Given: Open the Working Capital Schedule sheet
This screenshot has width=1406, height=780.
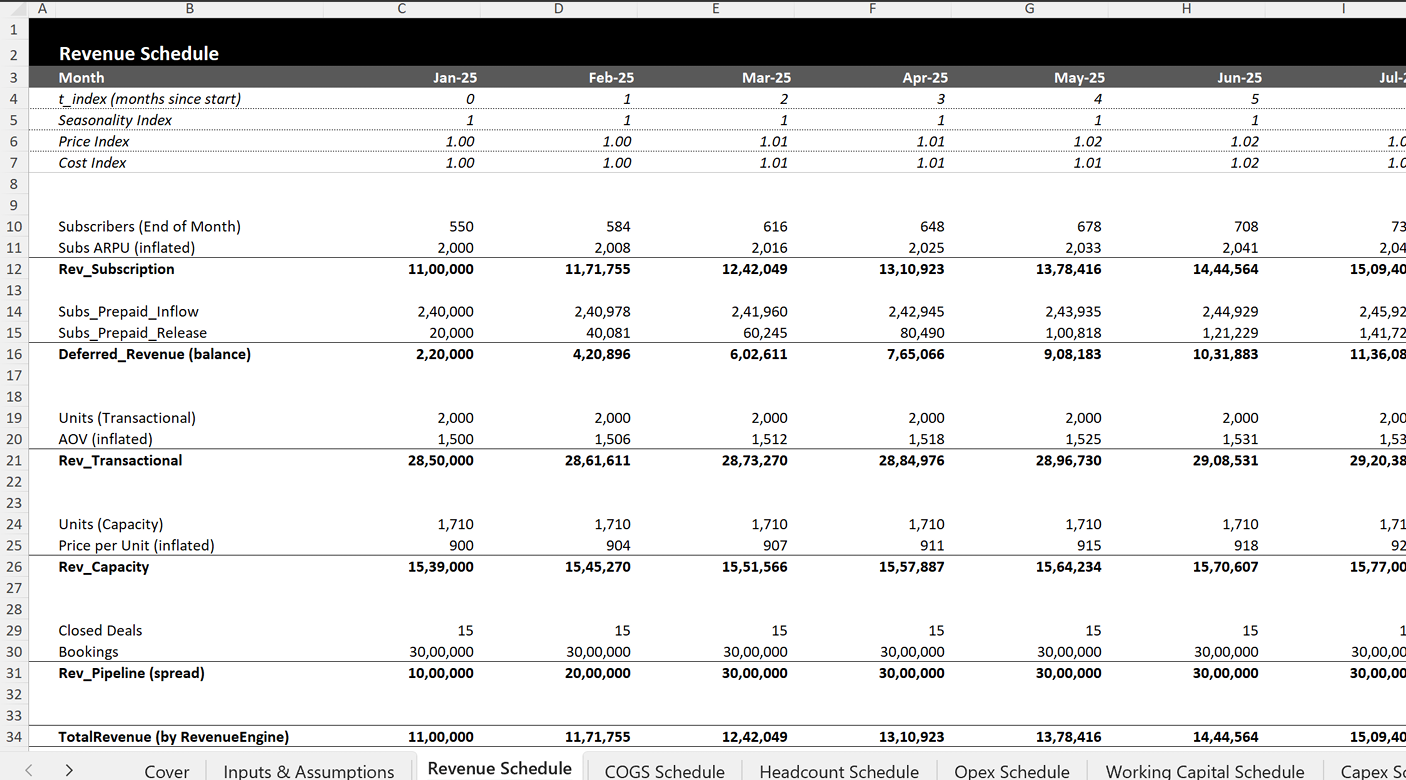Looking at the screenshot, I should tap(1204, 771).
